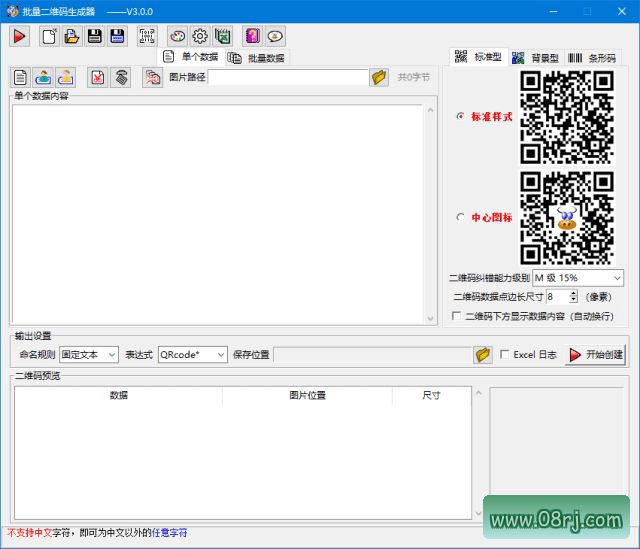This screenshot has width=640, height=549.
Task: Click up arrow of preview list scrollbar
Action: tap(479, 393)
